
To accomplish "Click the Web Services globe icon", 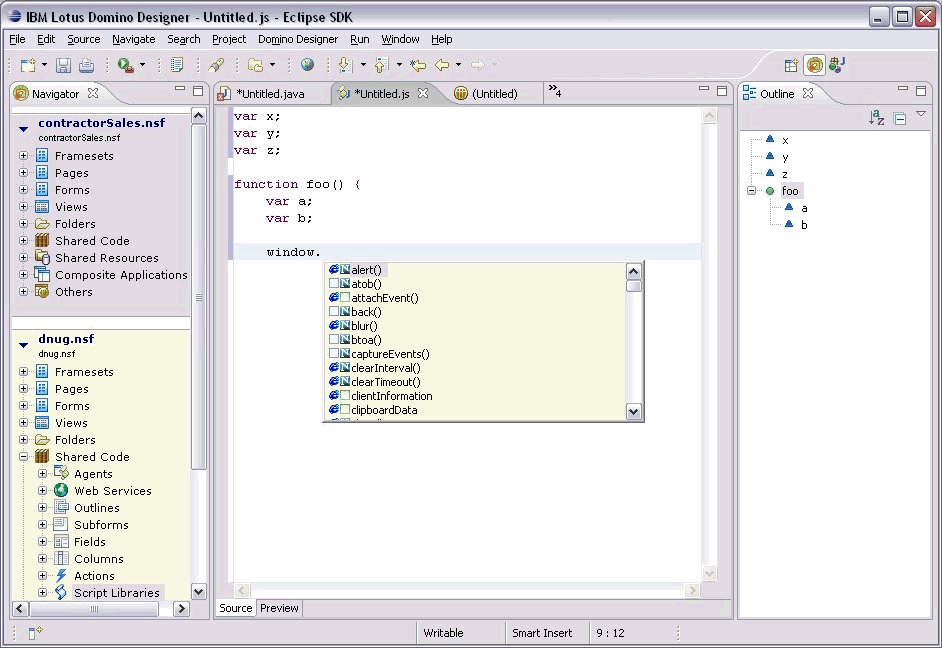I will [61, 491].
